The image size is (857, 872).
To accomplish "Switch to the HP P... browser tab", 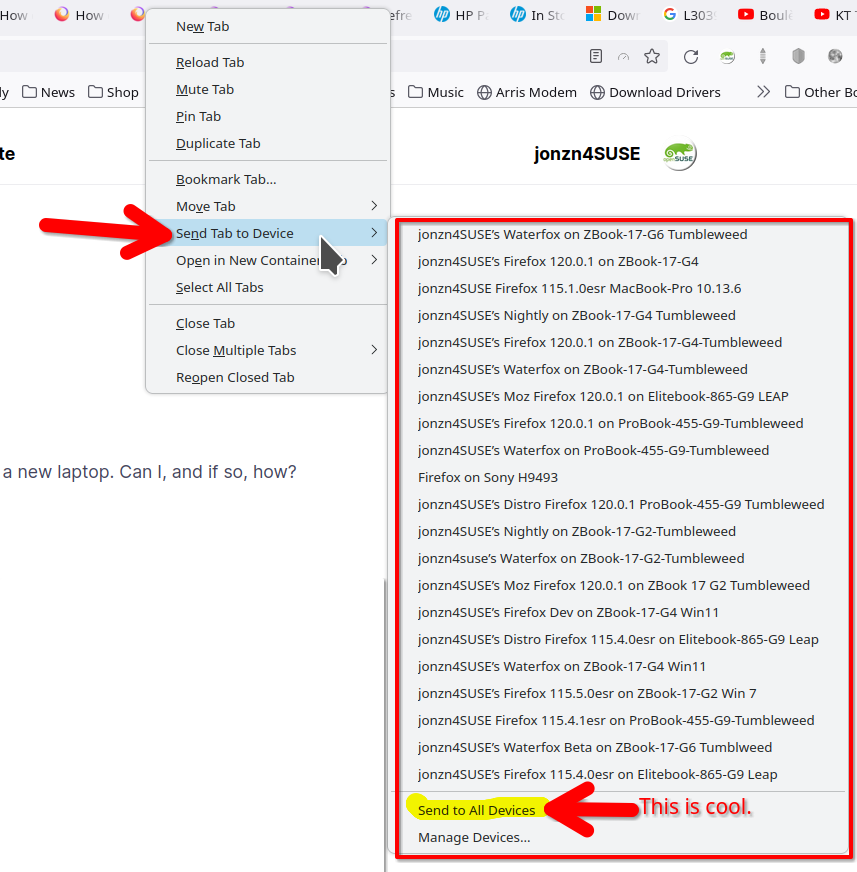I will 460,15.
